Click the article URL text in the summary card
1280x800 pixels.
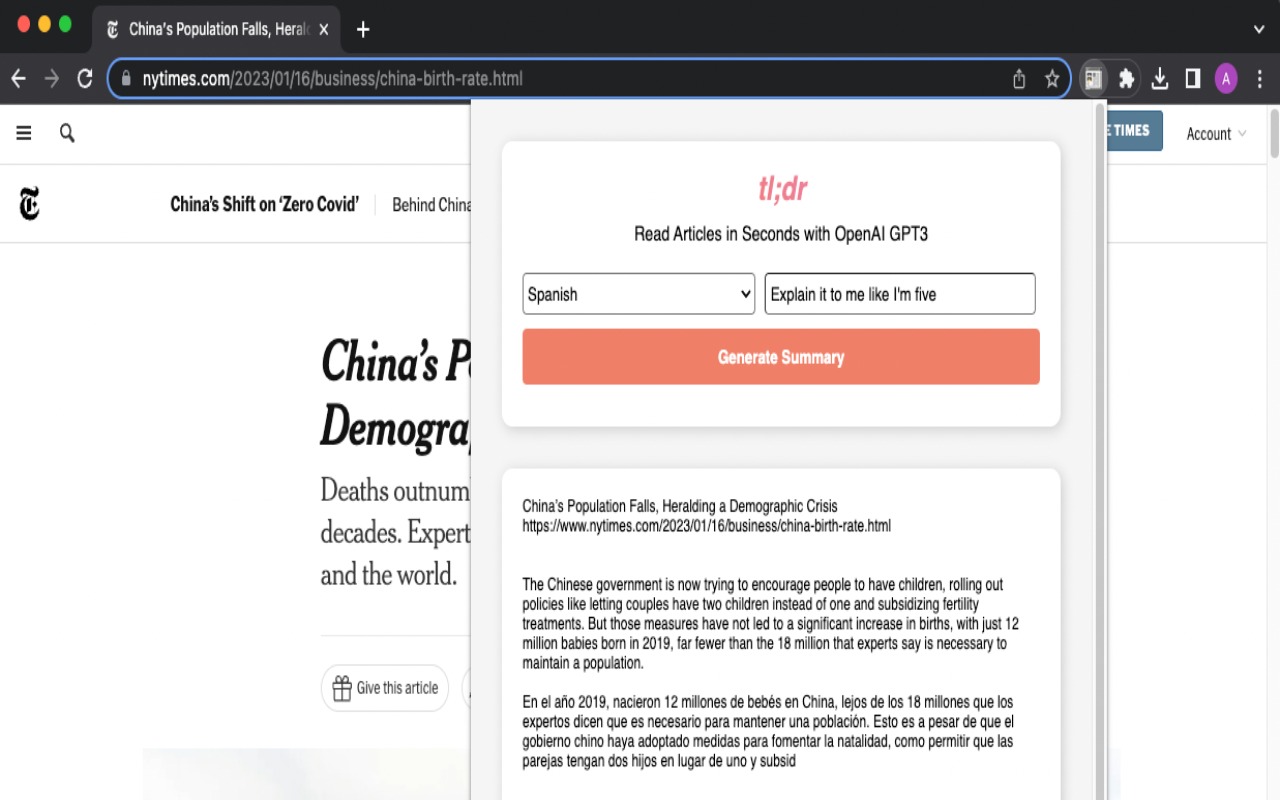706,526
